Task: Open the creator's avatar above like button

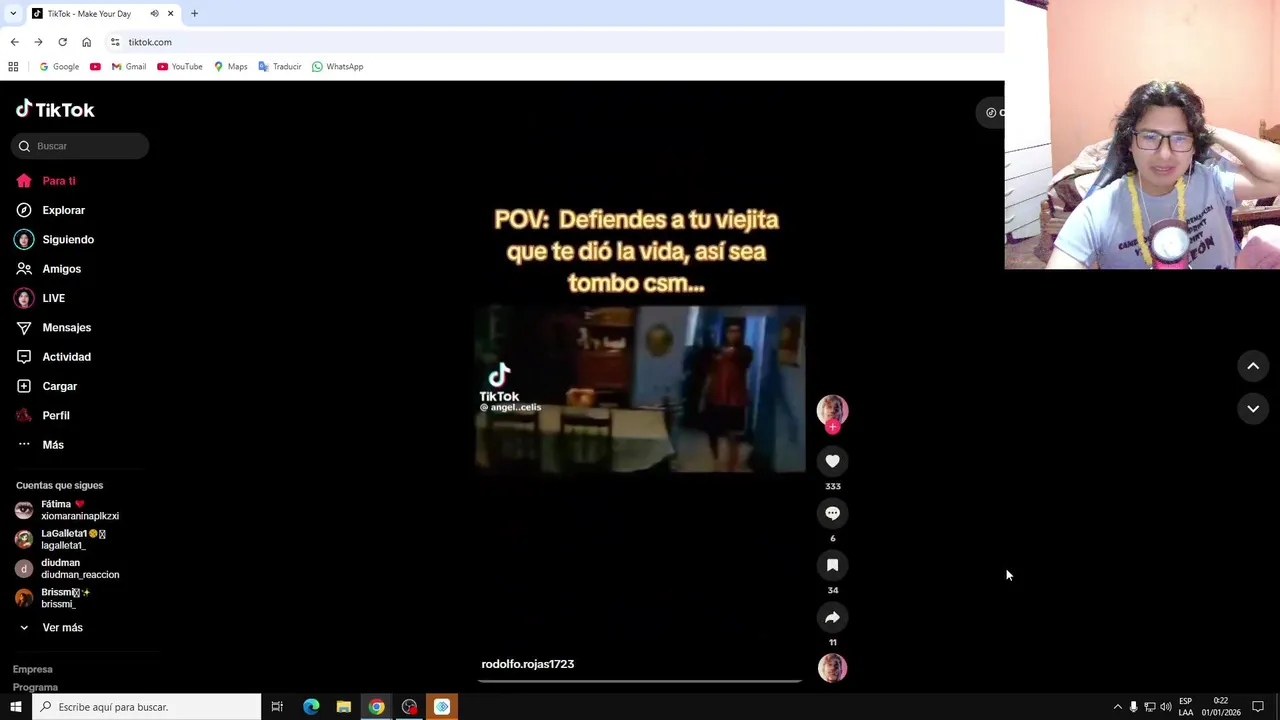Action: click(832, 410)
